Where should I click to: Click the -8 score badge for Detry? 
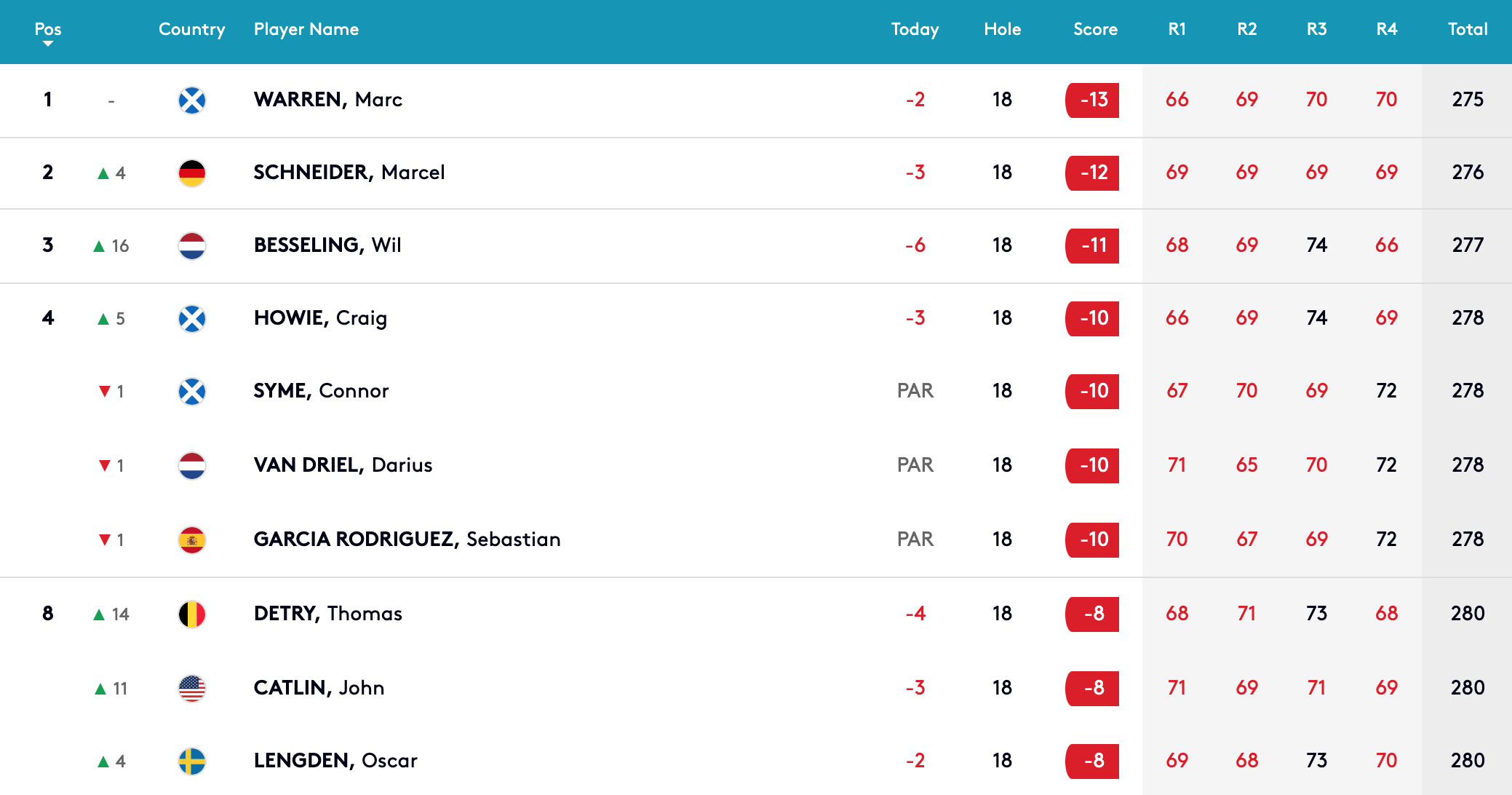tap(1092, 614)
